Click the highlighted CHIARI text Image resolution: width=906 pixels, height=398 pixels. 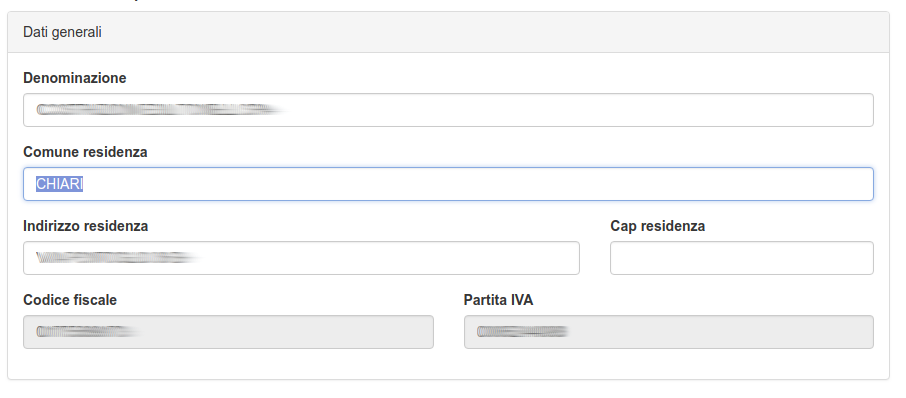click(60, 184)
